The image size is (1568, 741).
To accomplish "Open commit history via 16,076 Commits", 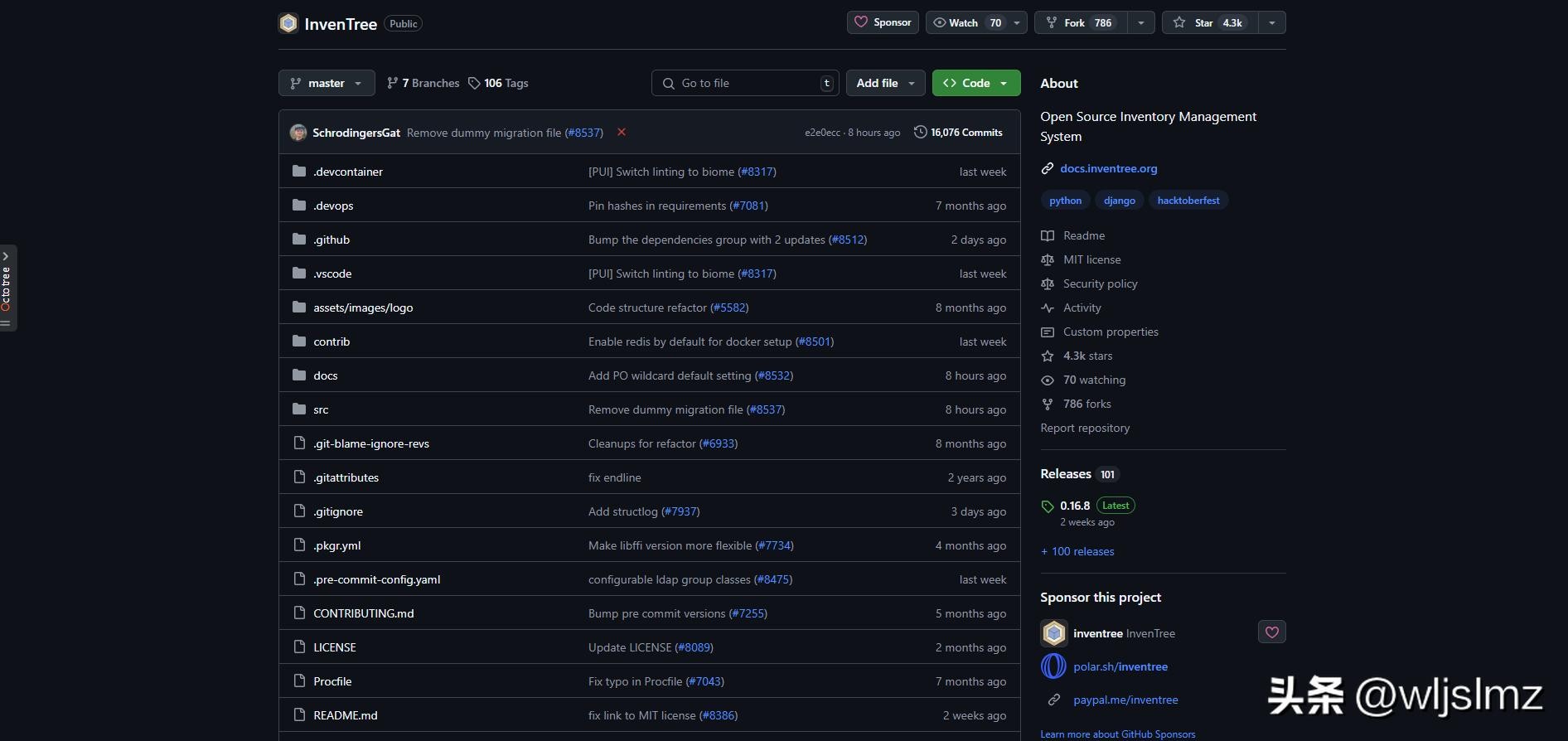I will tap(958, 133).
